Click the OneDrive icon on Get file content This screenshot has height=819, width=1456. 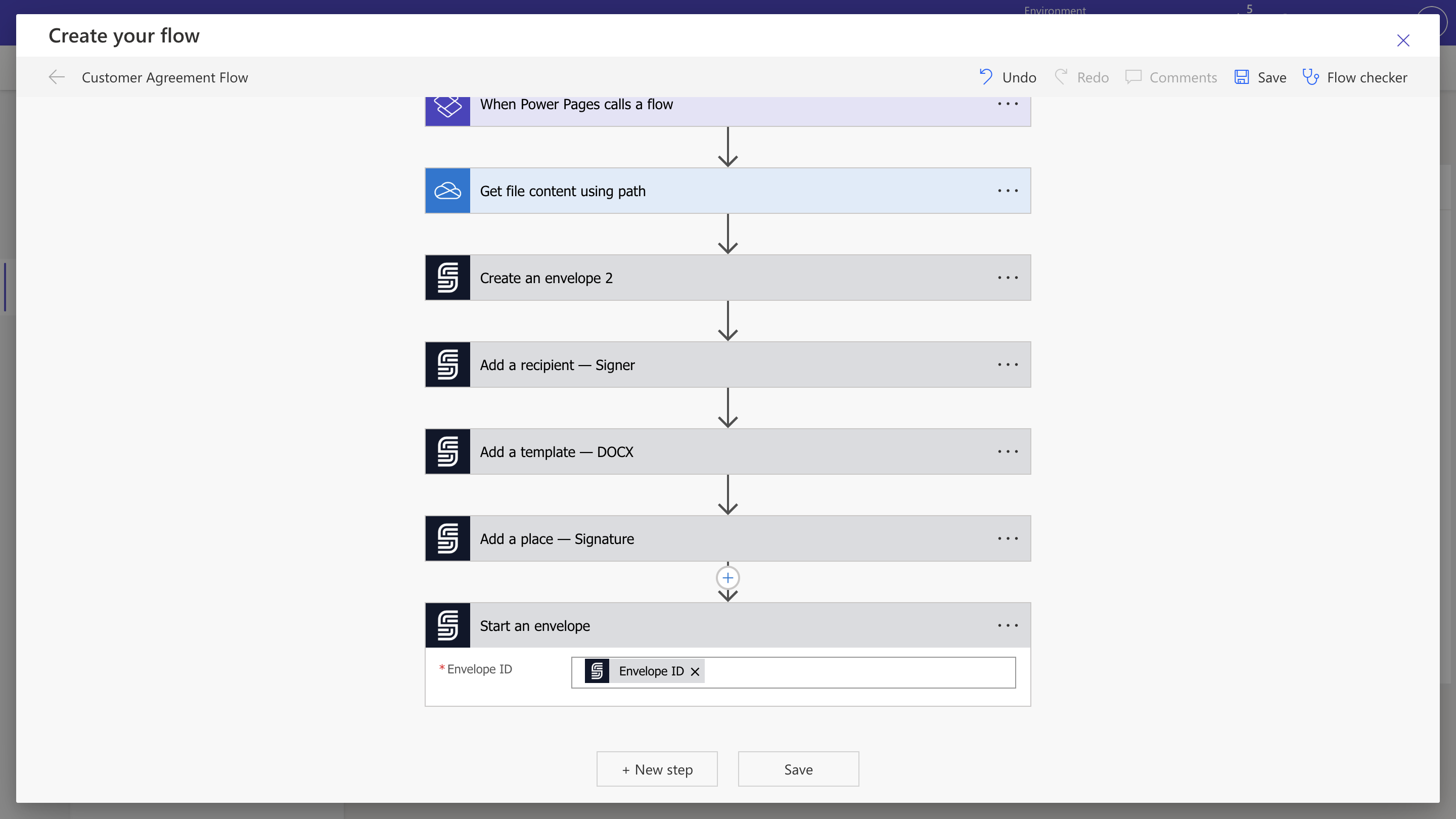(447, 191)
